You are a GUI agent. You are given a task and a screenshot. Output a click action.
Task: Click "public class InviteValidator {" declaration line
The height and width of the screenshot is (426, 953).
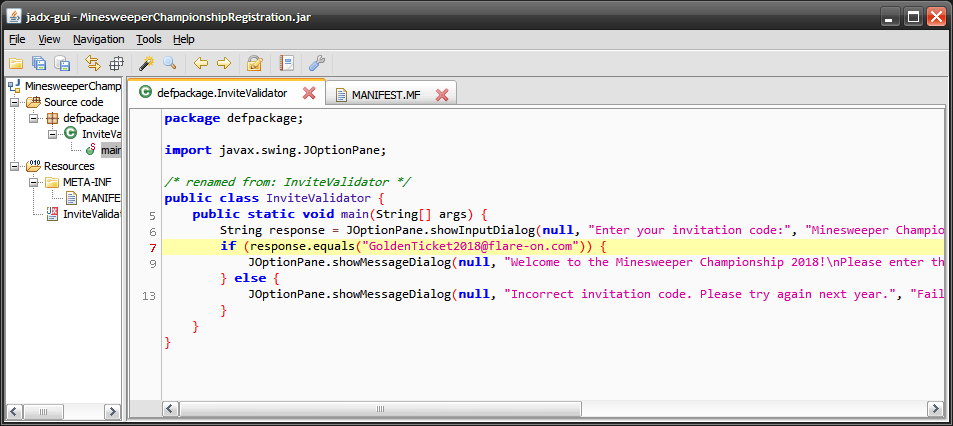[275, 198]
